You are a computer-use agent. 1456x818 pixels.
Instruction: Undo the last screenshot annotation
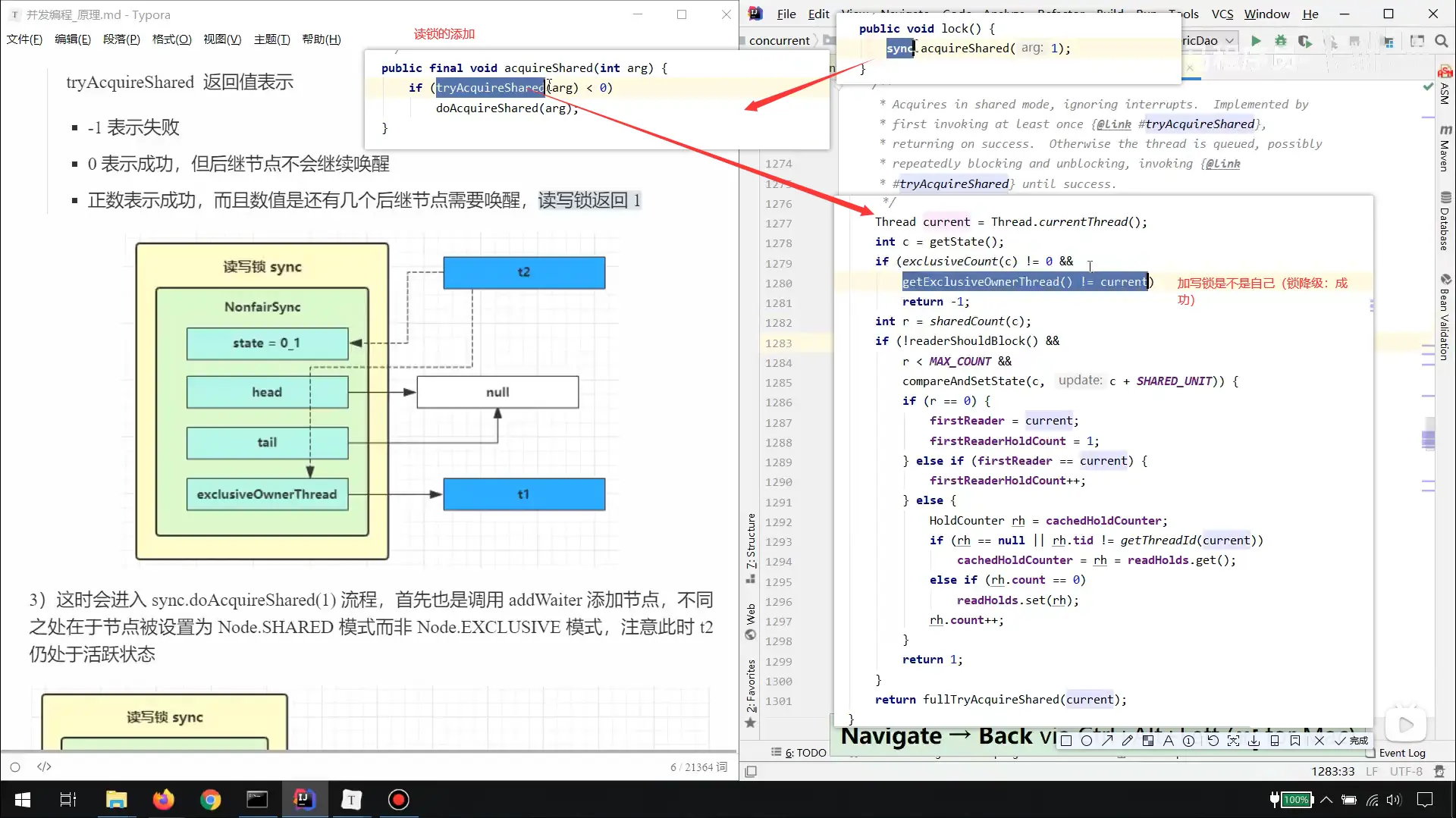click(x=1213, y=741)
